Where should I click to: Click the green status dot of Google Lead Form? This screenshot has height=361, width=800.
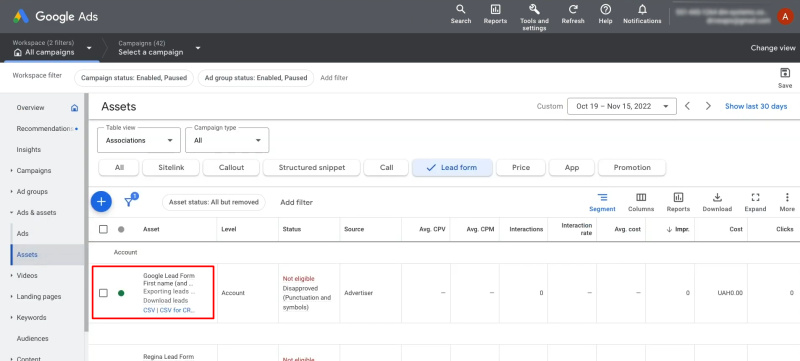[x=121, y=293]
